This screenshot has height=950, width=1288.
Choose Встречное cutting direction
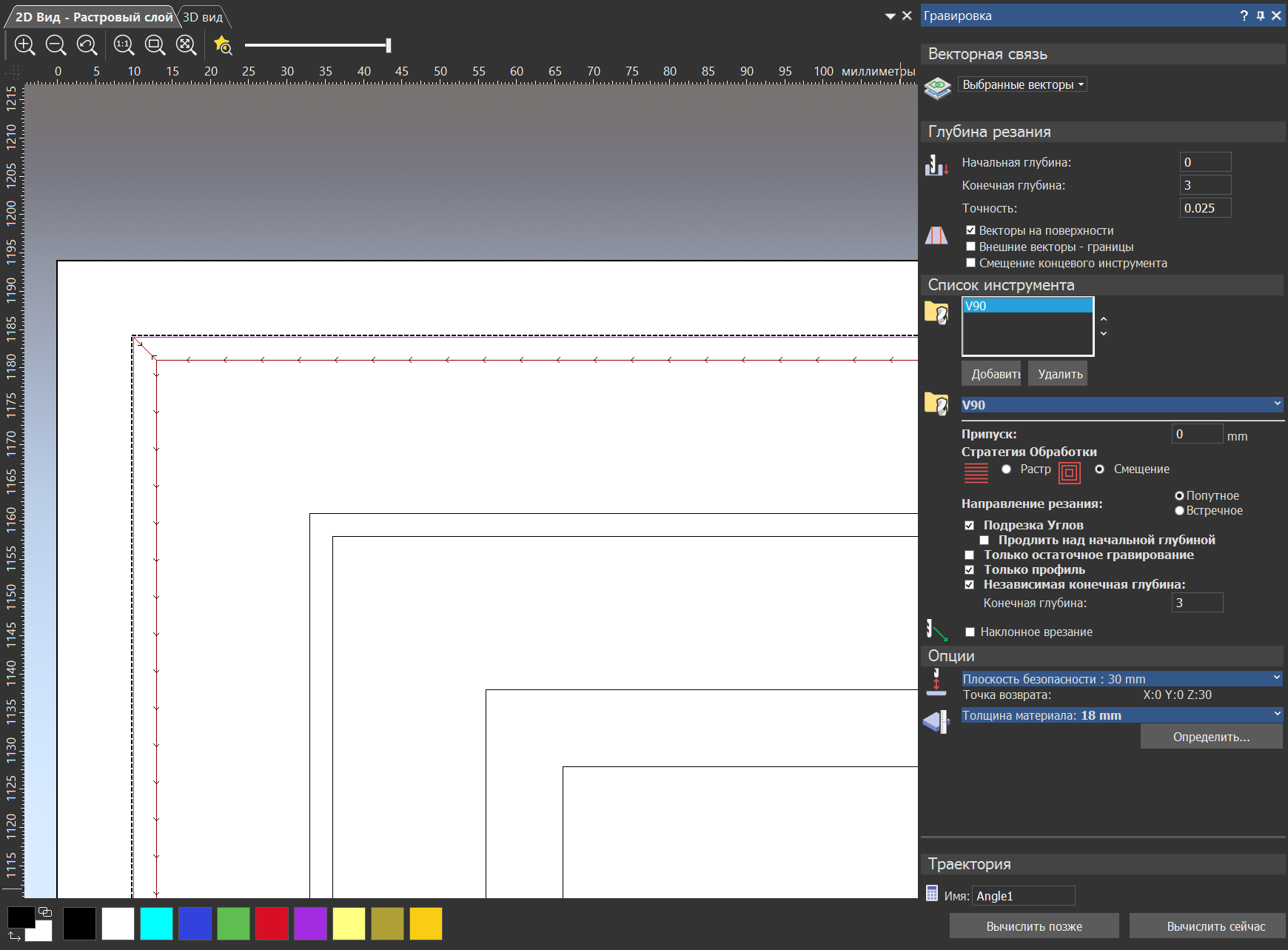point(1179,510)
